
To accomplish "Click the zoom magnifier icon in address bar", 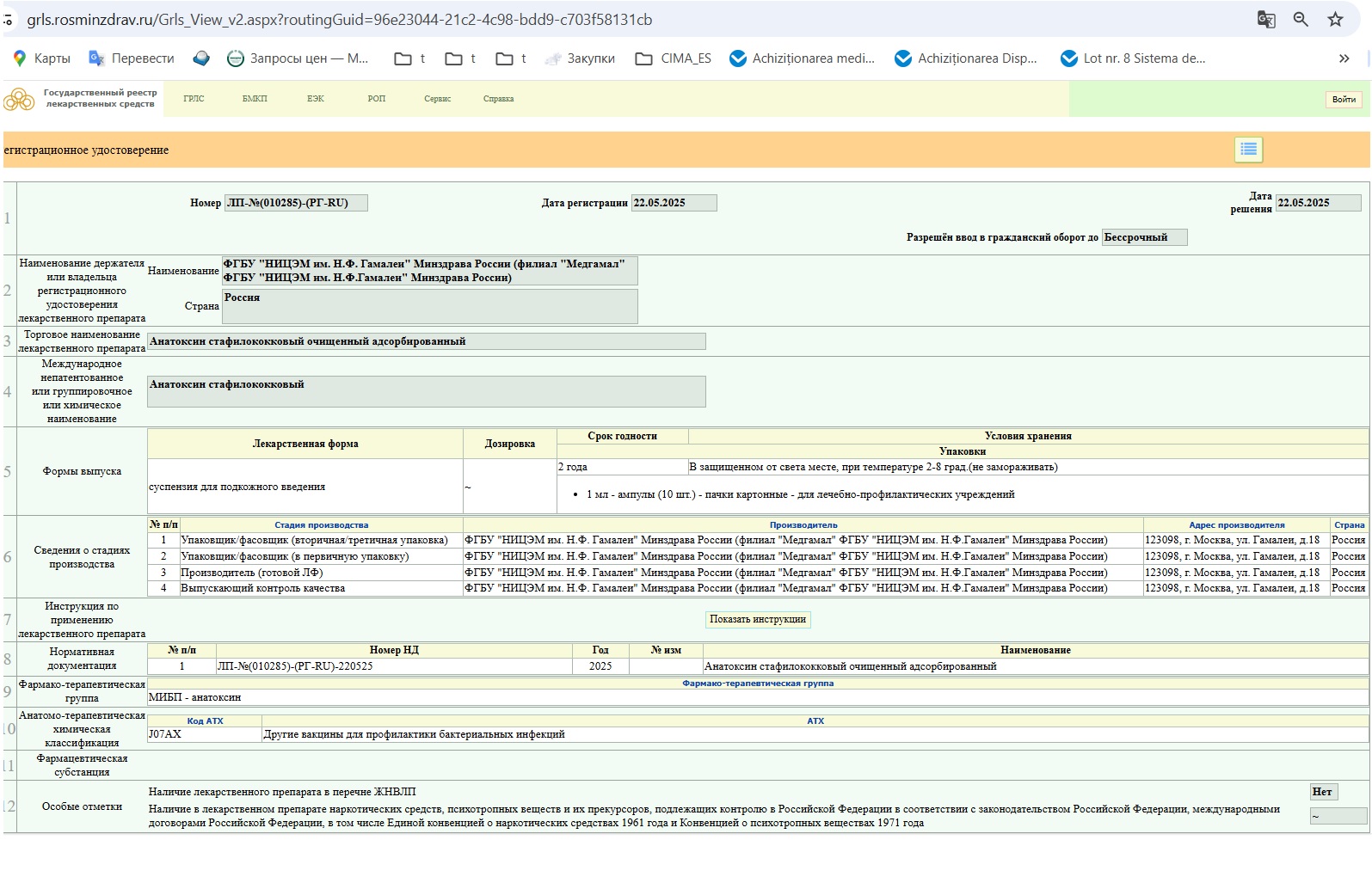I will tap(1301, 20).
